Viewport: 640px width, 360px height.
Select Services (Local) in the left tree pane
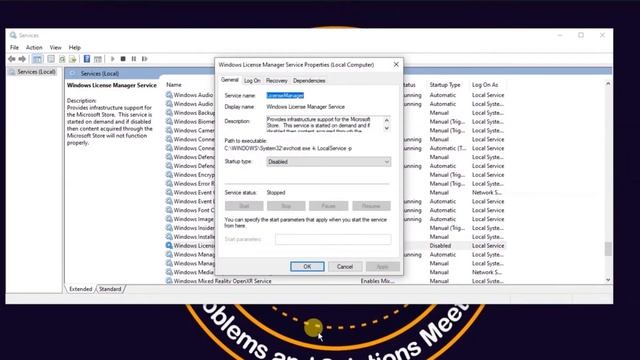pos(32,72)
